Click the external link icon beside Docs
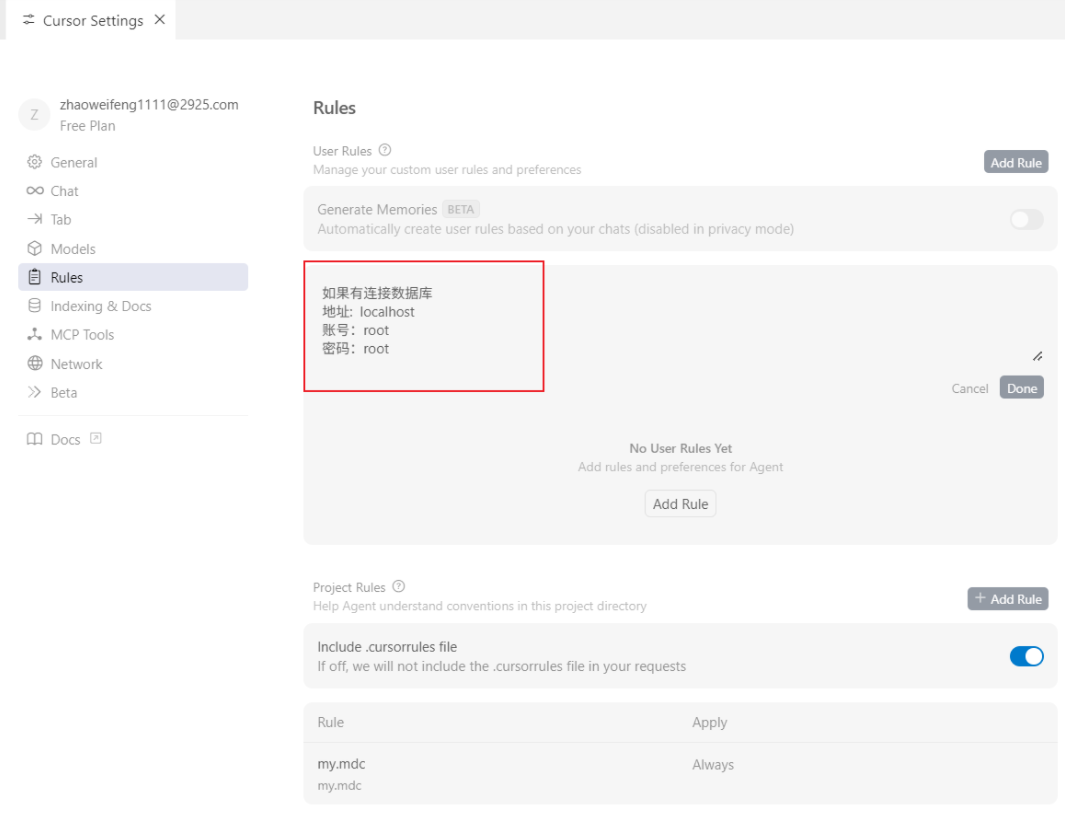Image resolution: width=1065 pixels, height=815 pixels. point(96,438)
